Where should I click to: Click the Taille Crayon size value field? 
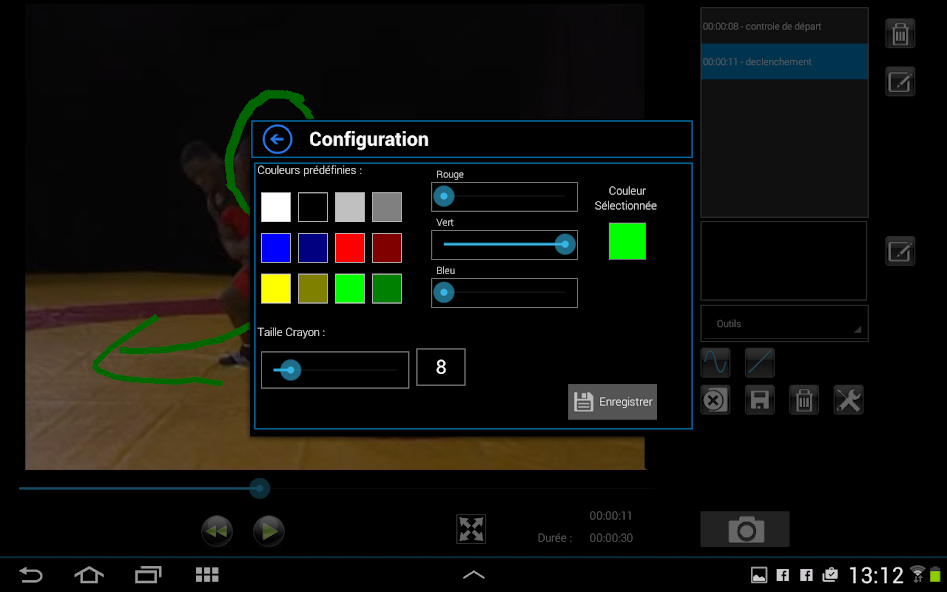(441, 367)
